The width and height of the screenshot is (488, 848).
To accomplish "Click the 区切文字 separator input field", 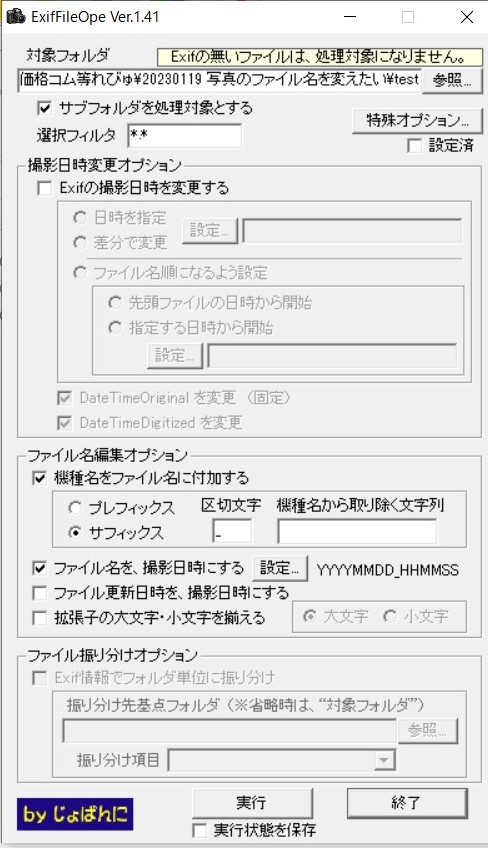I will tap(232, 532).
